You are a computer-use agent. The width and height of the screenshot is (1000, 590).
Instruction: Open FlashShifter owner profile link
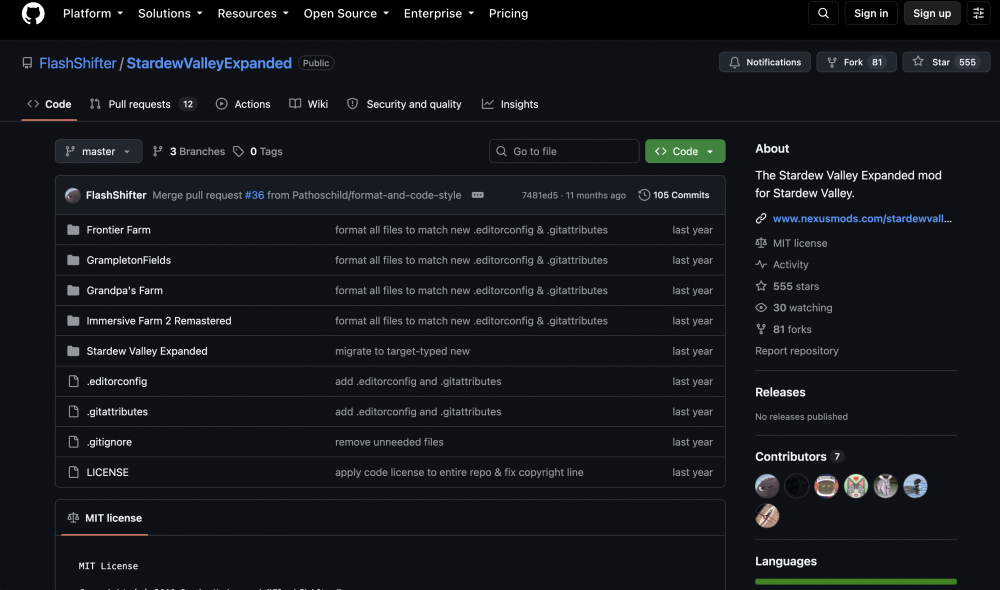click(x=78, y=63)
